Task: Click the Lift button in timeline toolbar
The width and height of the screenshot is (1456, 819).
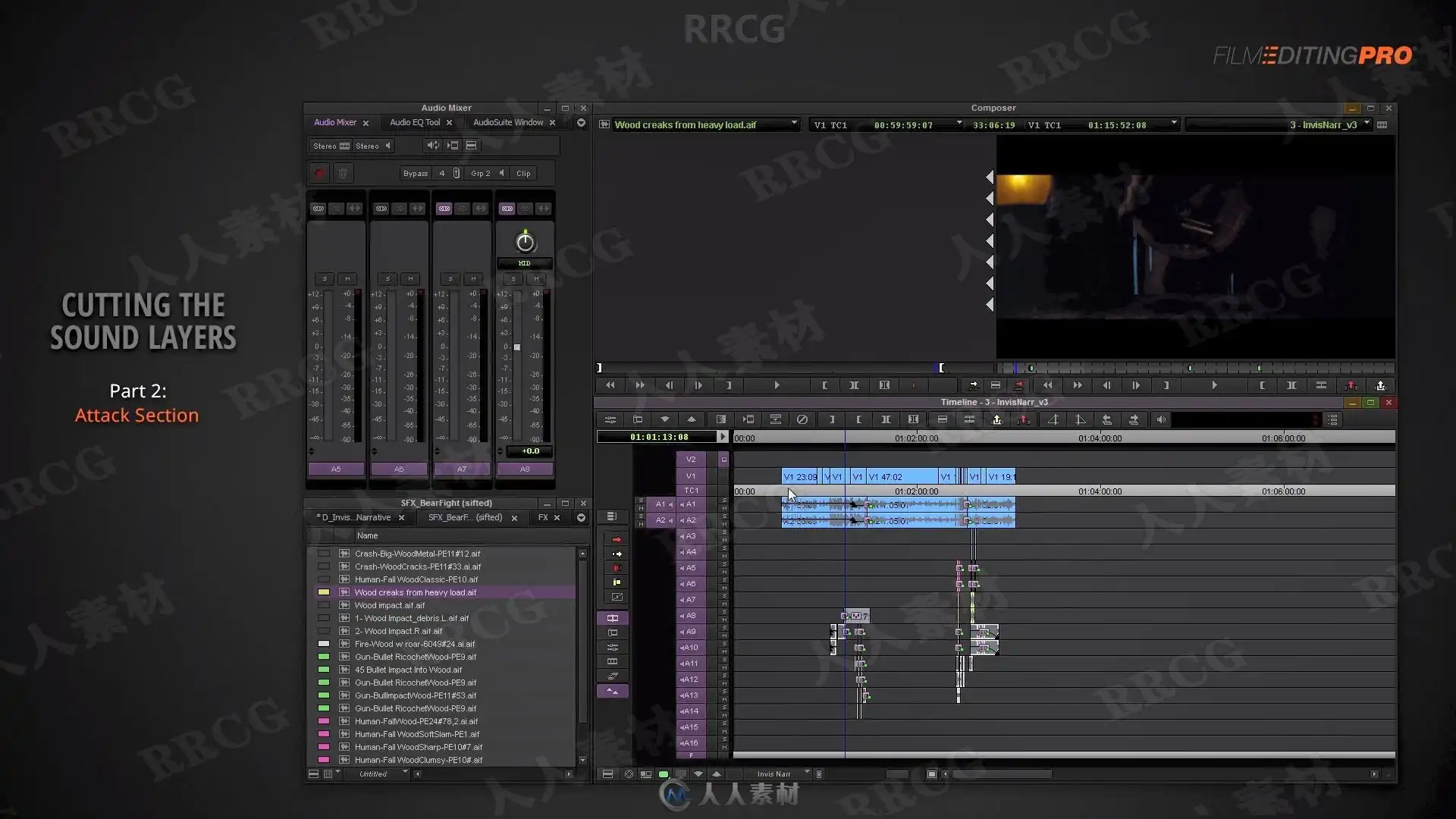Action: pyautogui.click(x=996, y=419)
